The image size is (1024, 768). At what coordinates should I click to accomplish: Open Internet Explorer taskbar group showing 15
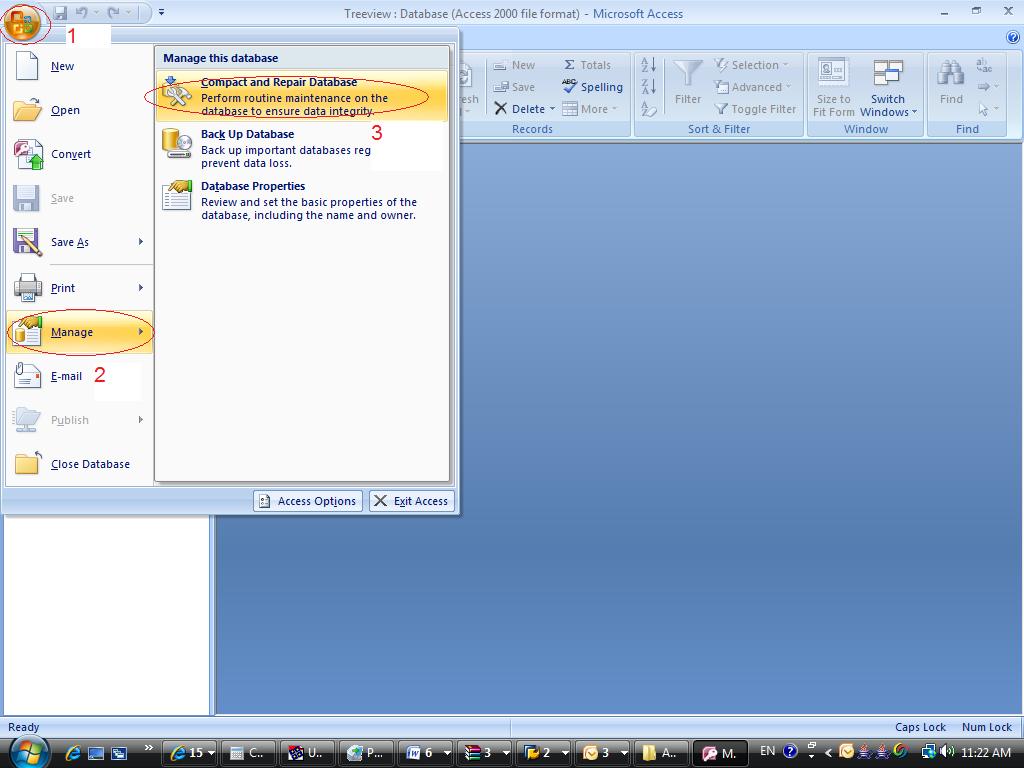191,753
